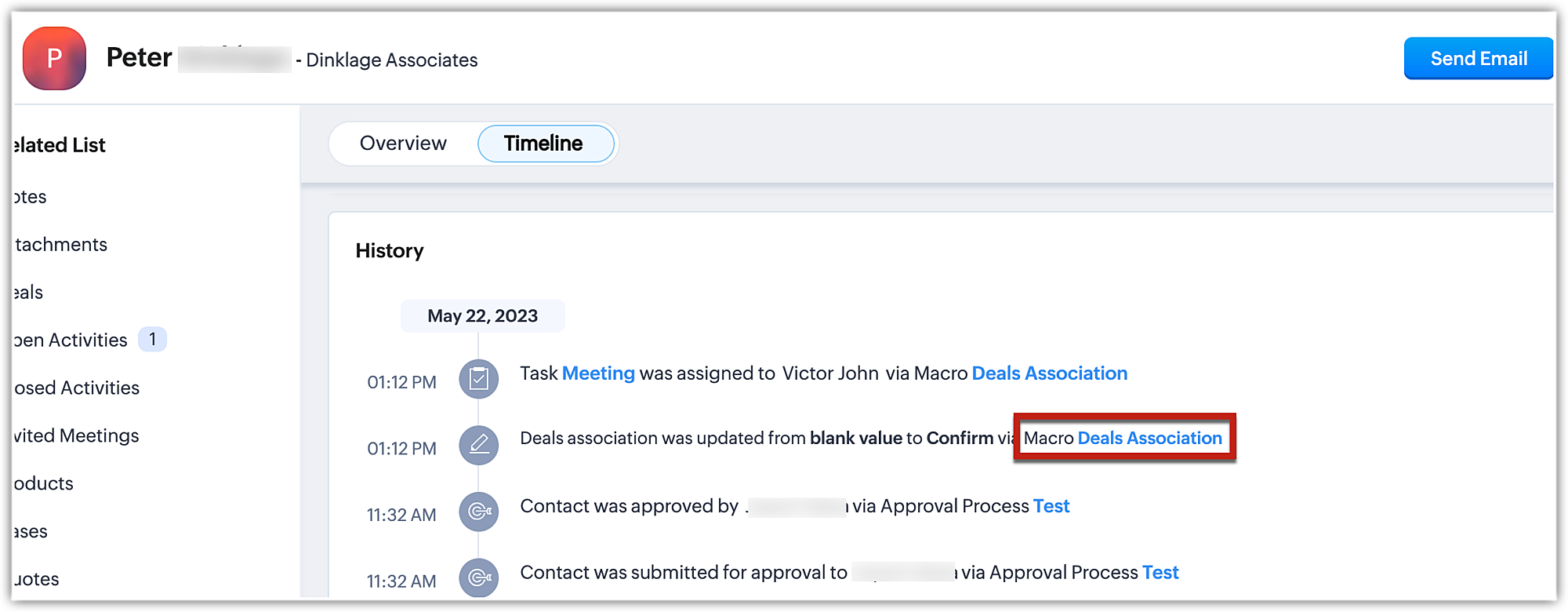Click the Open Activities count badge

[153, 340]
